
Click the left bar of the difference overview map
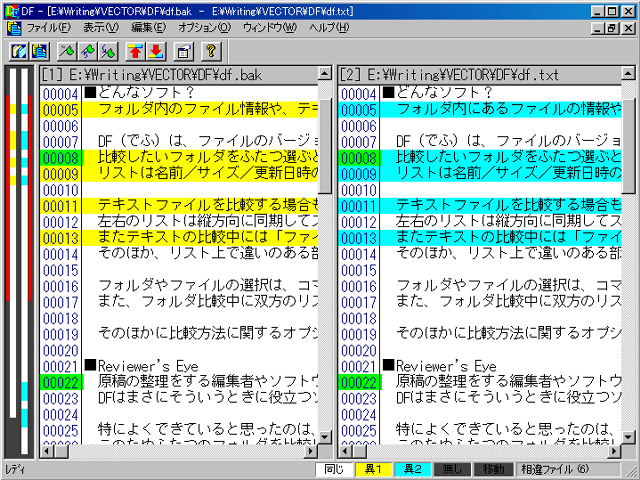click(x=13, y=243)
